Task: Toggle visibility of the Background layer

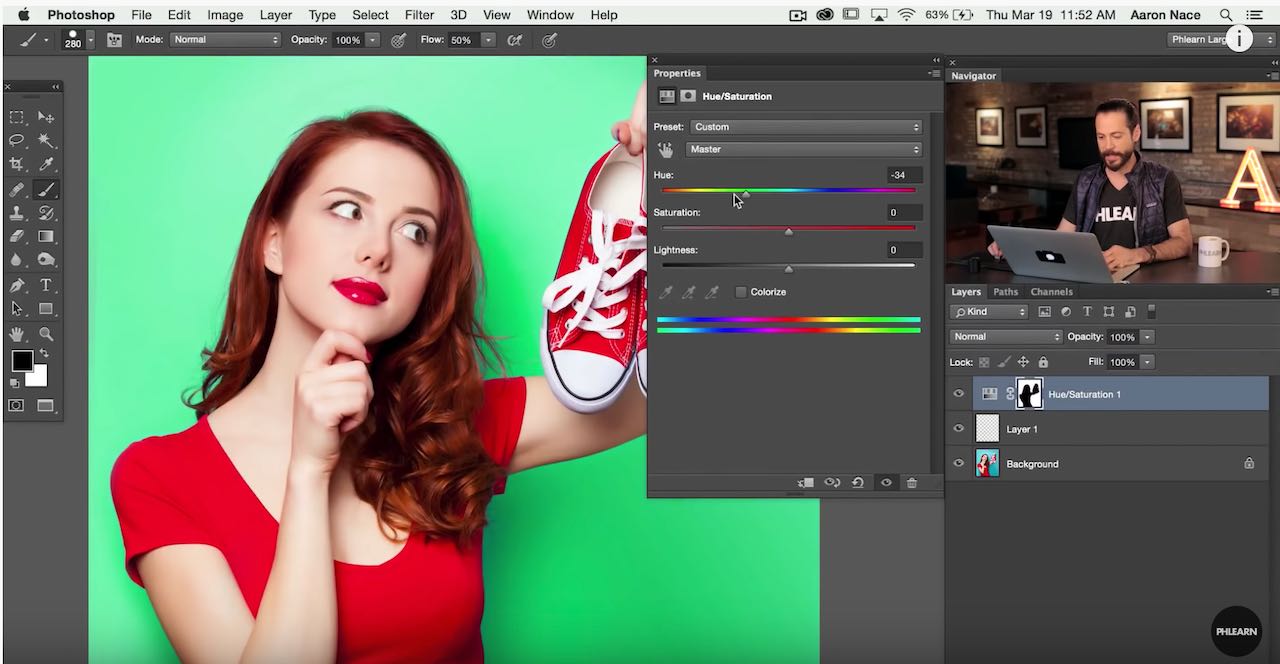Action: [958, 464]
